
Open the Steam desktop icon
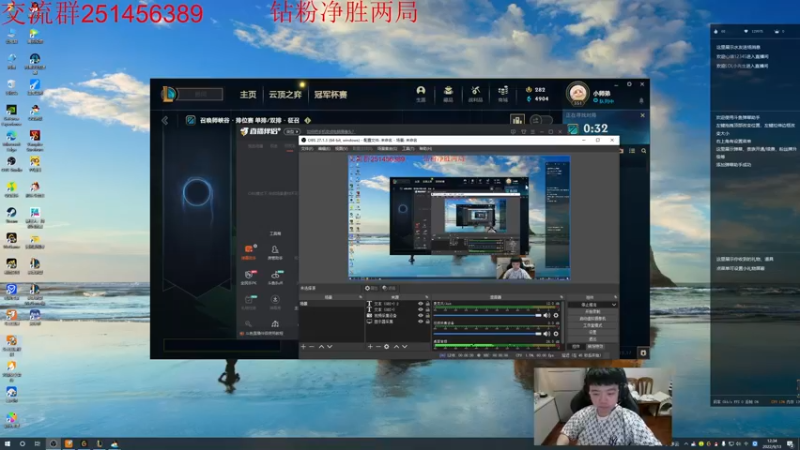[x=11, y=212]
